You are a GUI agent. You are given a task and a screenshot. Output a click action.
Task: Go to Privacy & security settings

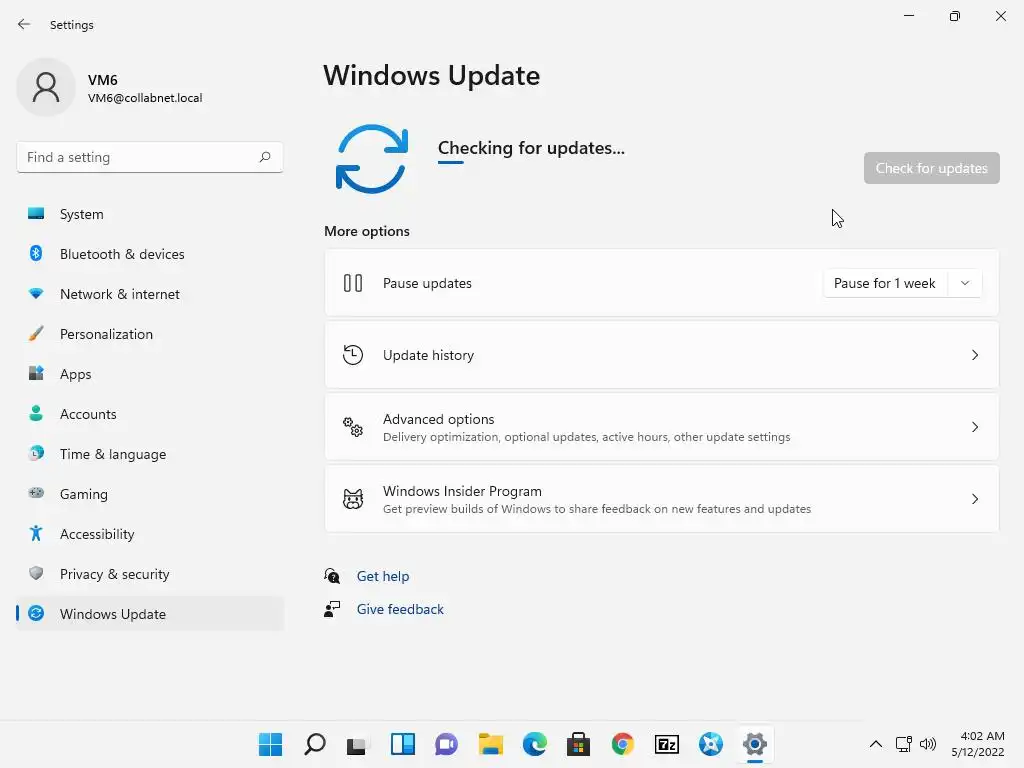pos(150,573)
